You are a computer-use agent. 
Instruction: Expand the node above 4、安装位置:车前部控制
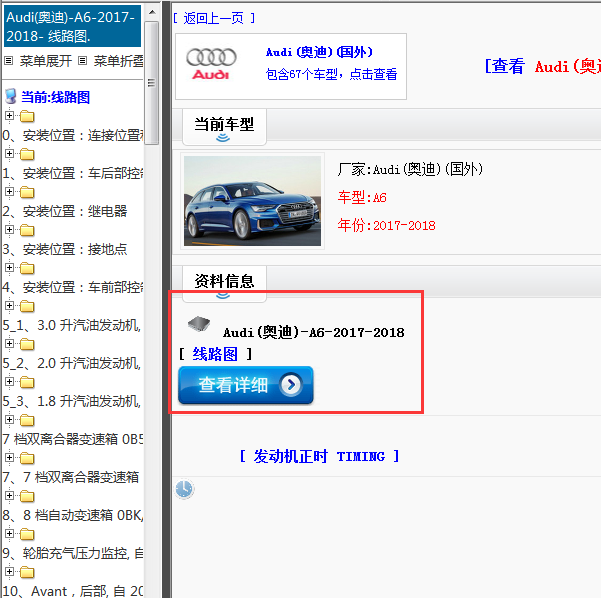coord(10,267)
